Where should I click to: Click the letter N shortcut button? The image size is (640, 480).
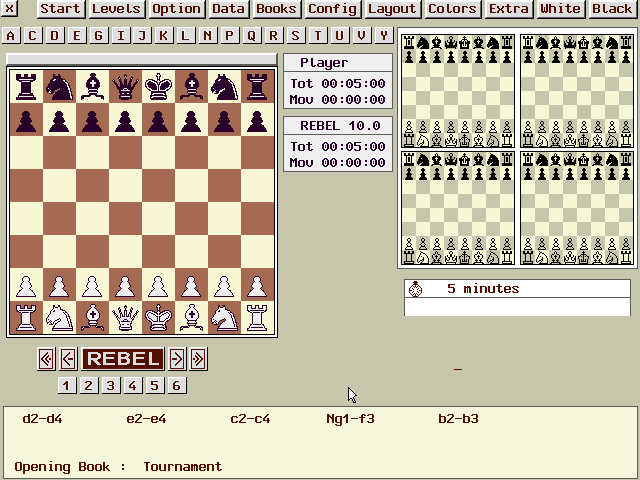207,36
